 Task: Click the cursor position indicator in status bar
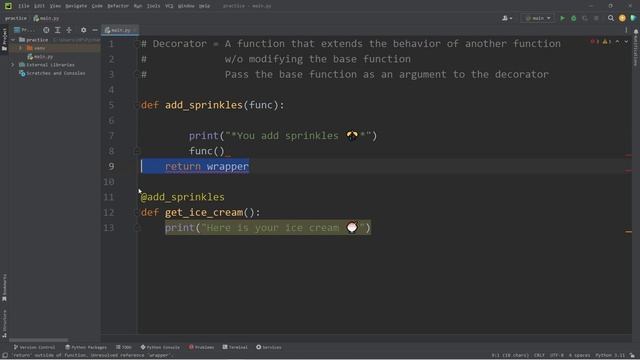tap(510, 356)
